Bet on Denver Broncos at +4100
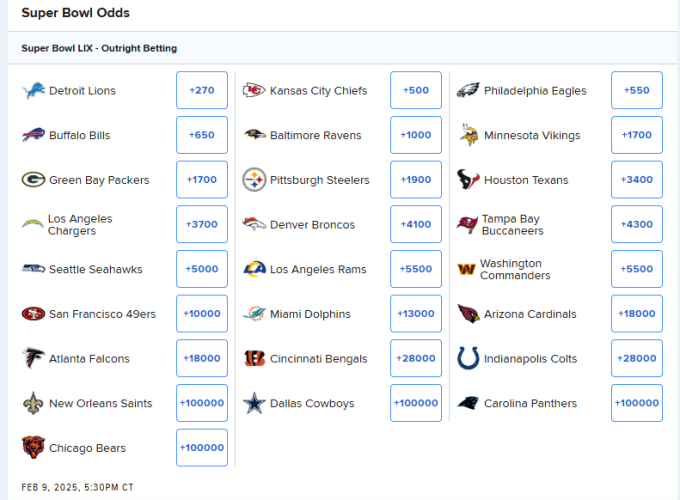 [416, 224]
